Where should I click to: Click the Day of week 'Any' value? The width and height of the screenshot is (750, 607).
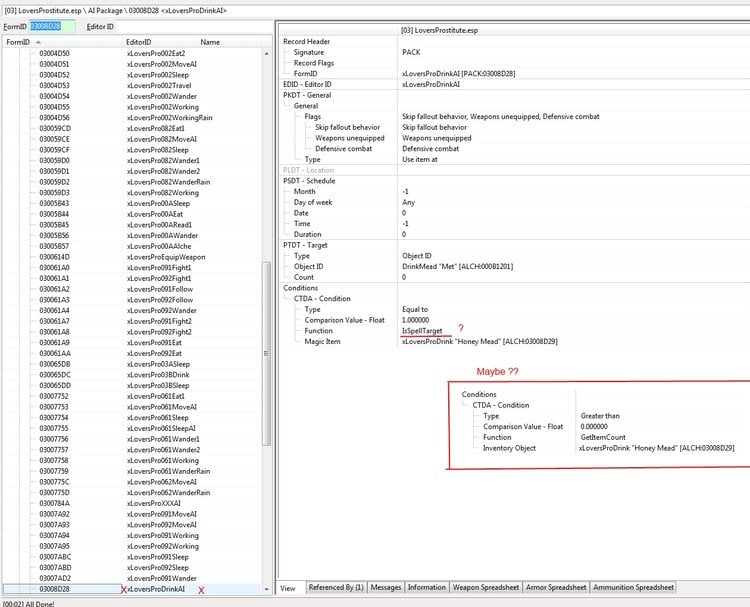pyautogui.click(x=408, y=202)
